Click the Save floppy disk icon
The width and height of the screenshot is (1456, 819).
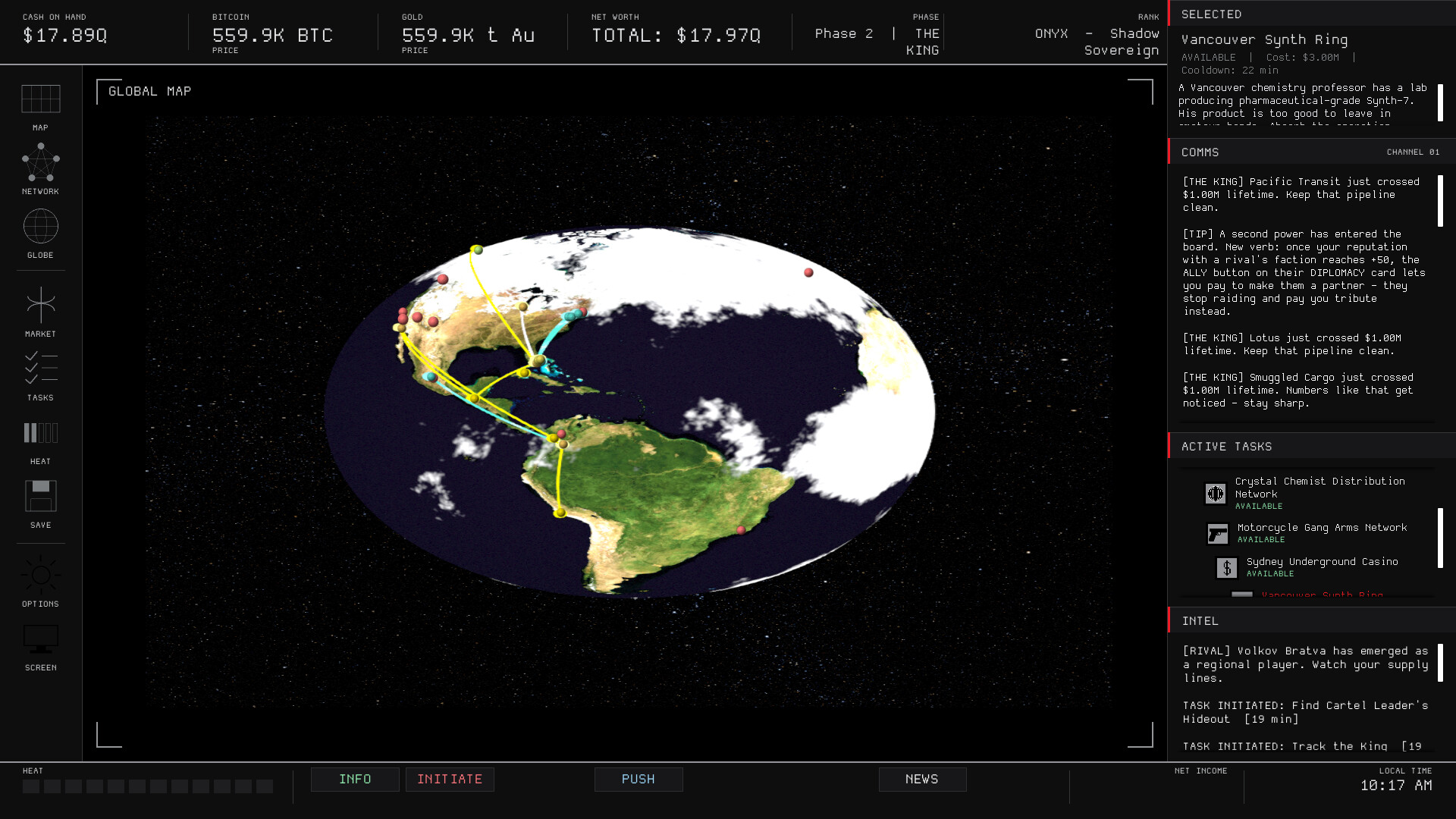(x=41, y=496)
